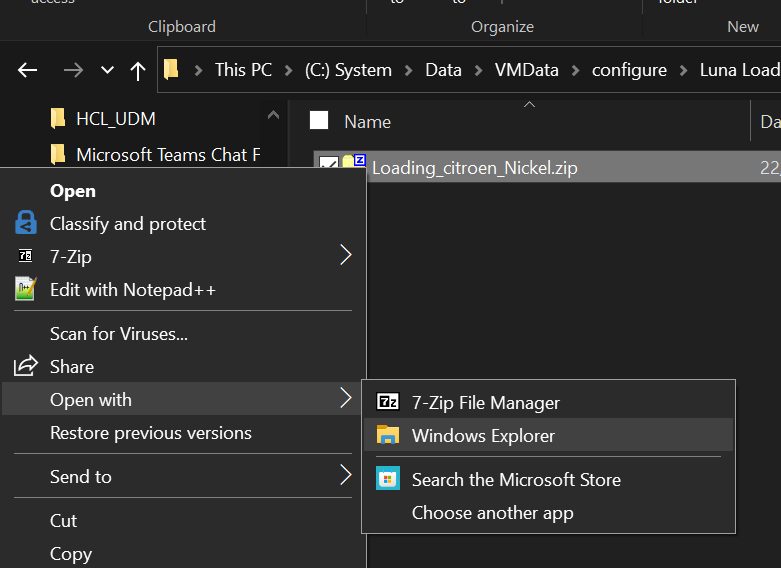The width and height of the screenshot is (781, 568).
Task: Click the zip file icon
Action: pyautogui.click(x=354, y=160)
